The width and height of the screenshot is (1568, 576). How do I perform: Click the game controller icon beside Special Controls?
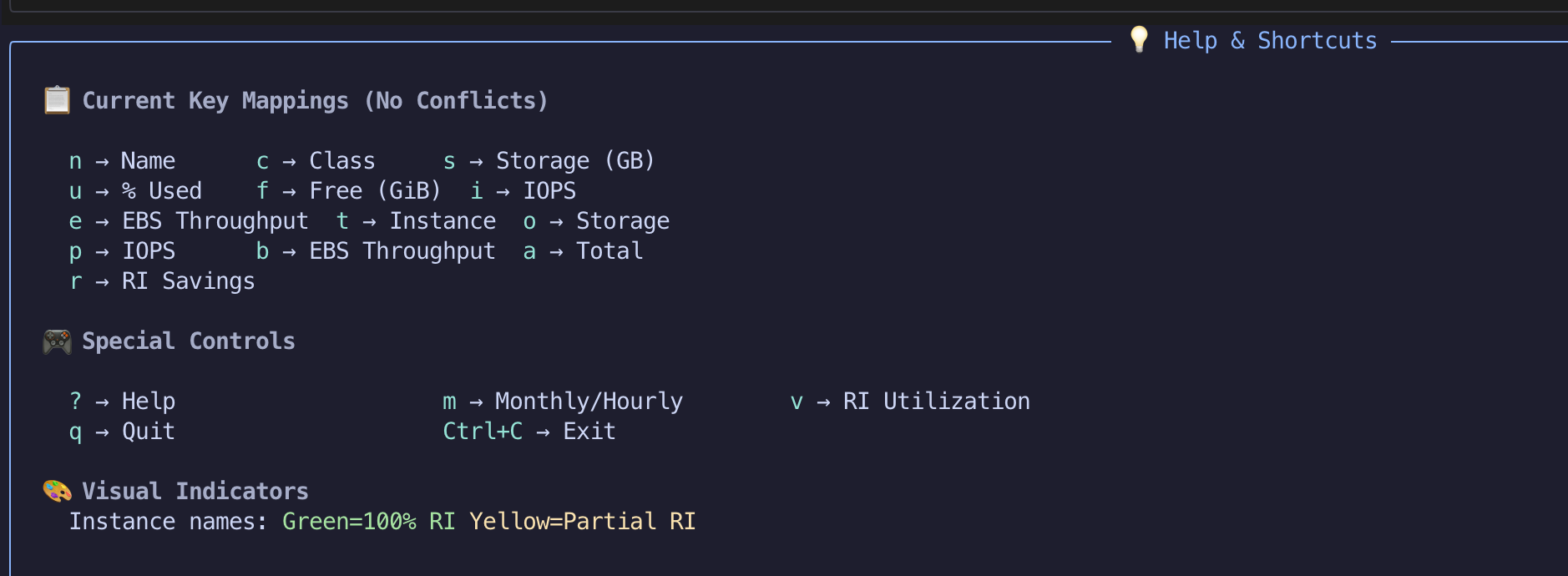(57, 341)
